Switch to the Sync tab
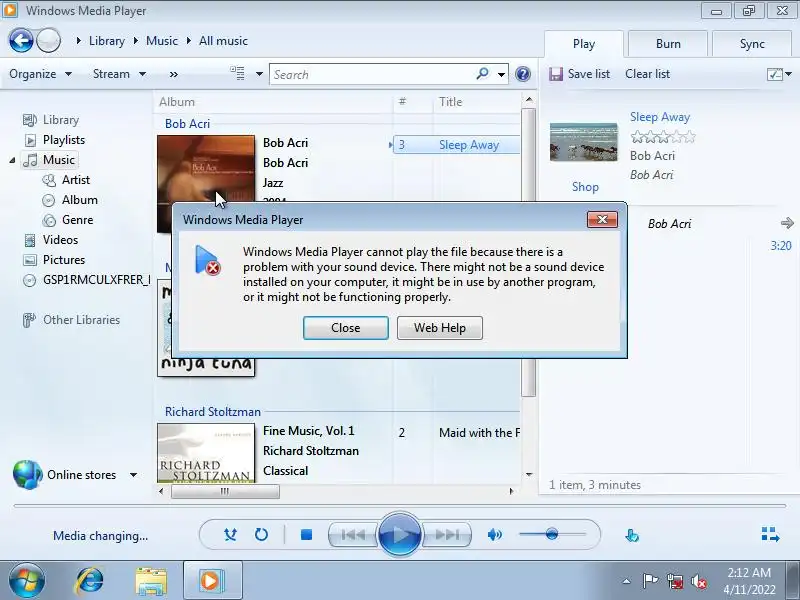 pos(752,44)
